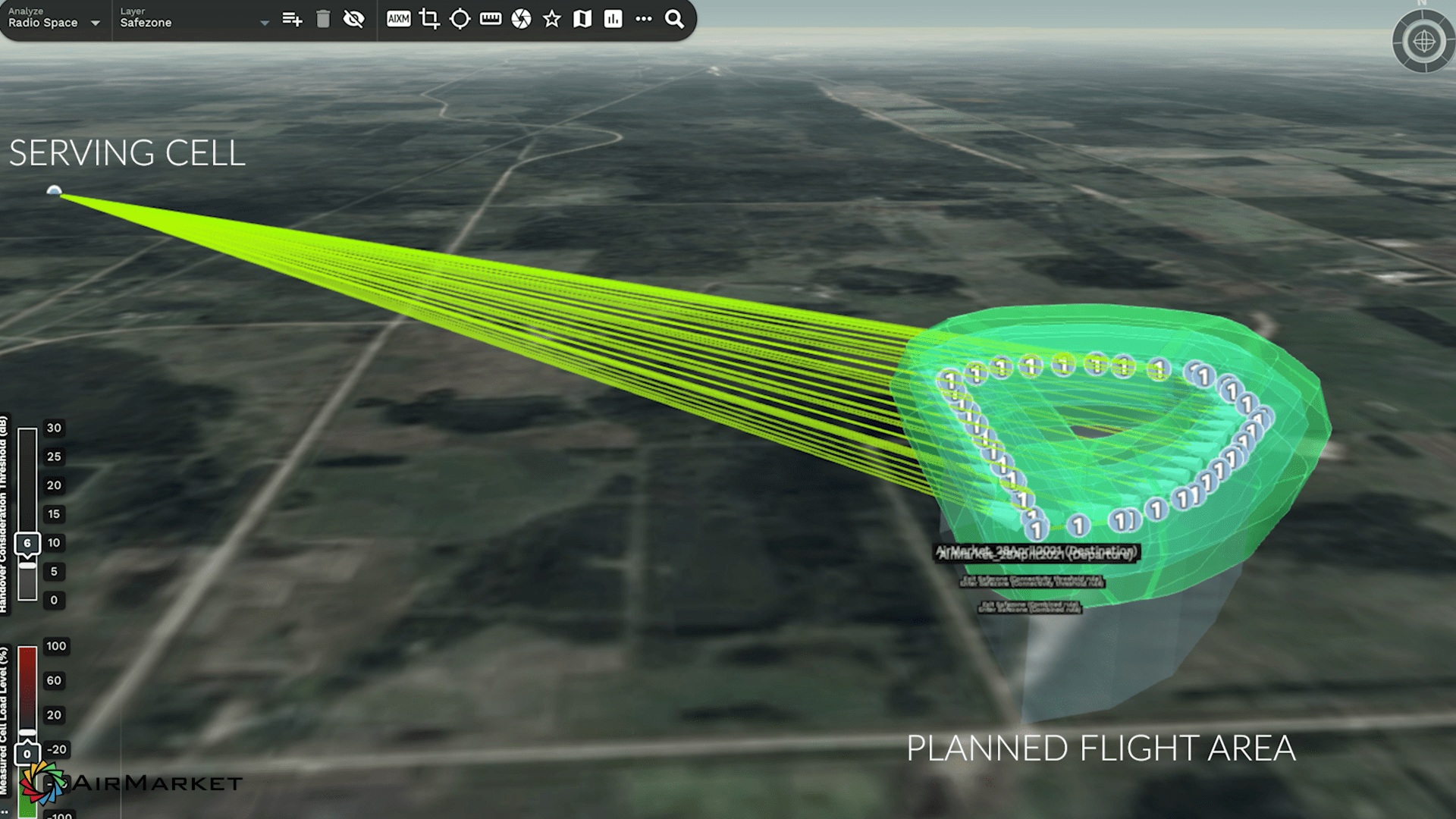Open the ruler measurement tool
The image size is (1456, 819).
pos(491,20)
